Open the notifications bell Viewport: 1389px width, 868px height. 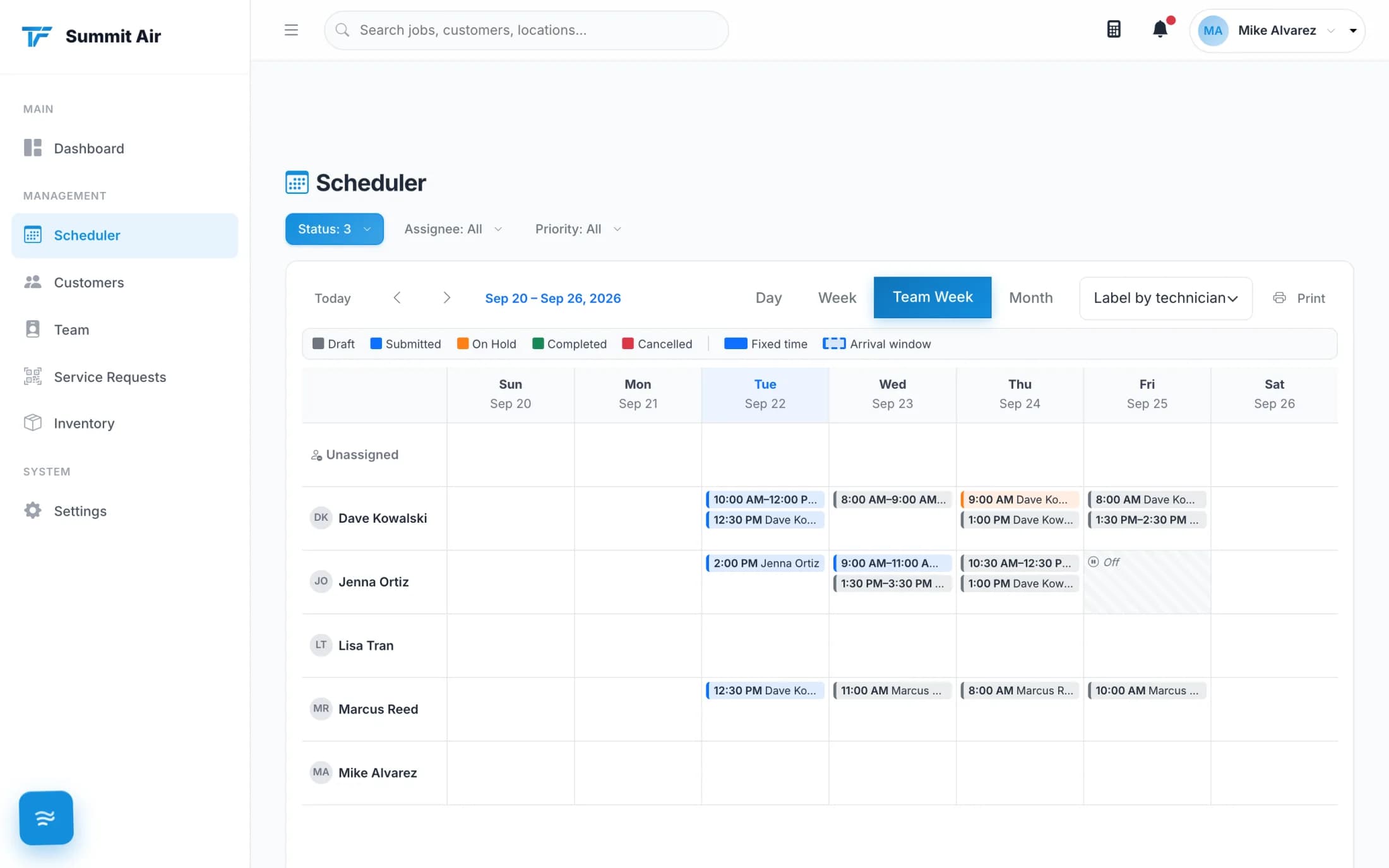[1160, 30]
